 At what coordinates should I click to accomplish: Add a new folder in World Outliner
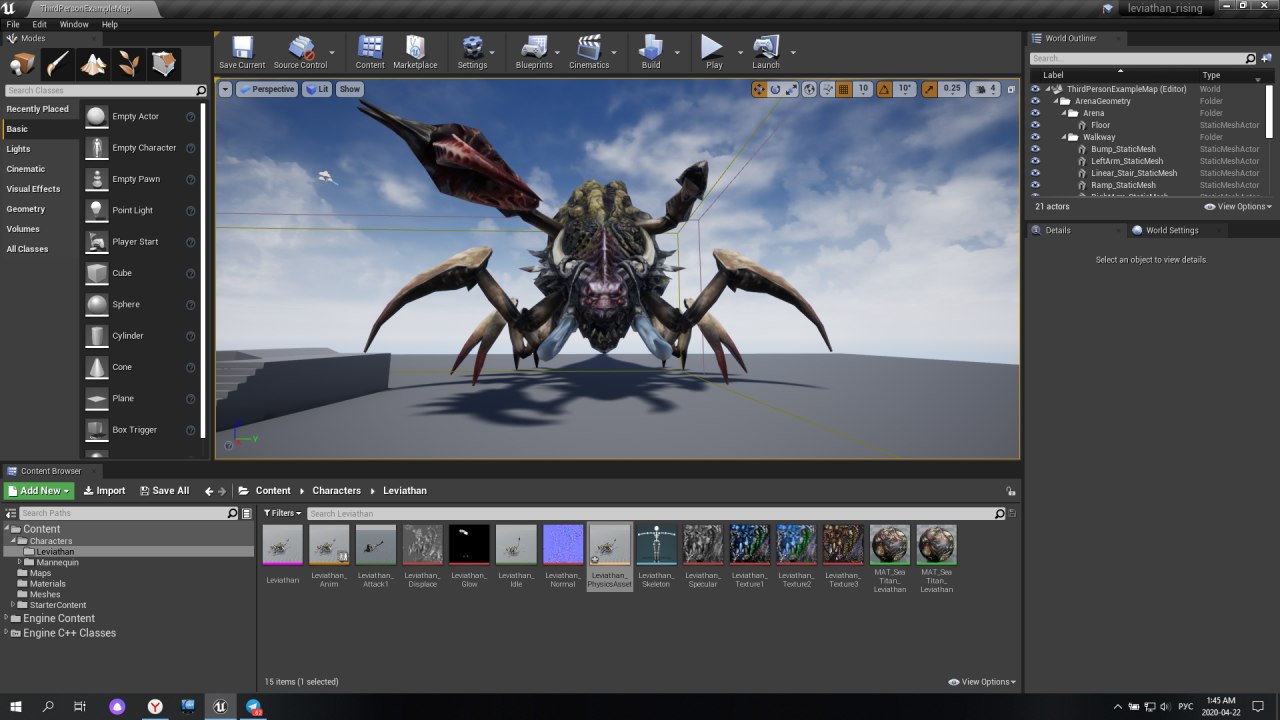(1265, 59)
